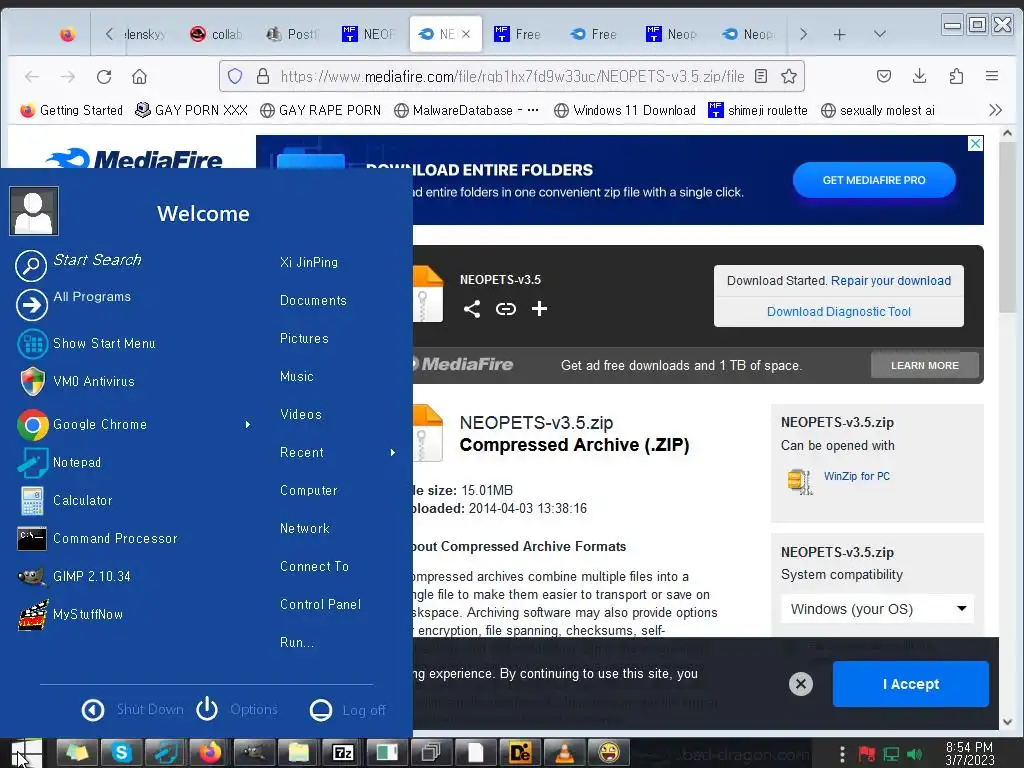Open the list all tabs chevron

point(880,34)
